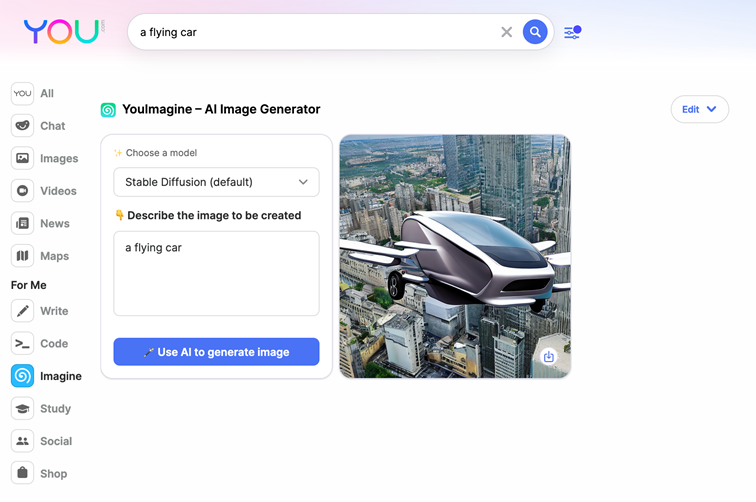This screenshot has height=502, width=756.
Task: Click the You.com logo
Action: pyautogui.click(x=62, y=32)
